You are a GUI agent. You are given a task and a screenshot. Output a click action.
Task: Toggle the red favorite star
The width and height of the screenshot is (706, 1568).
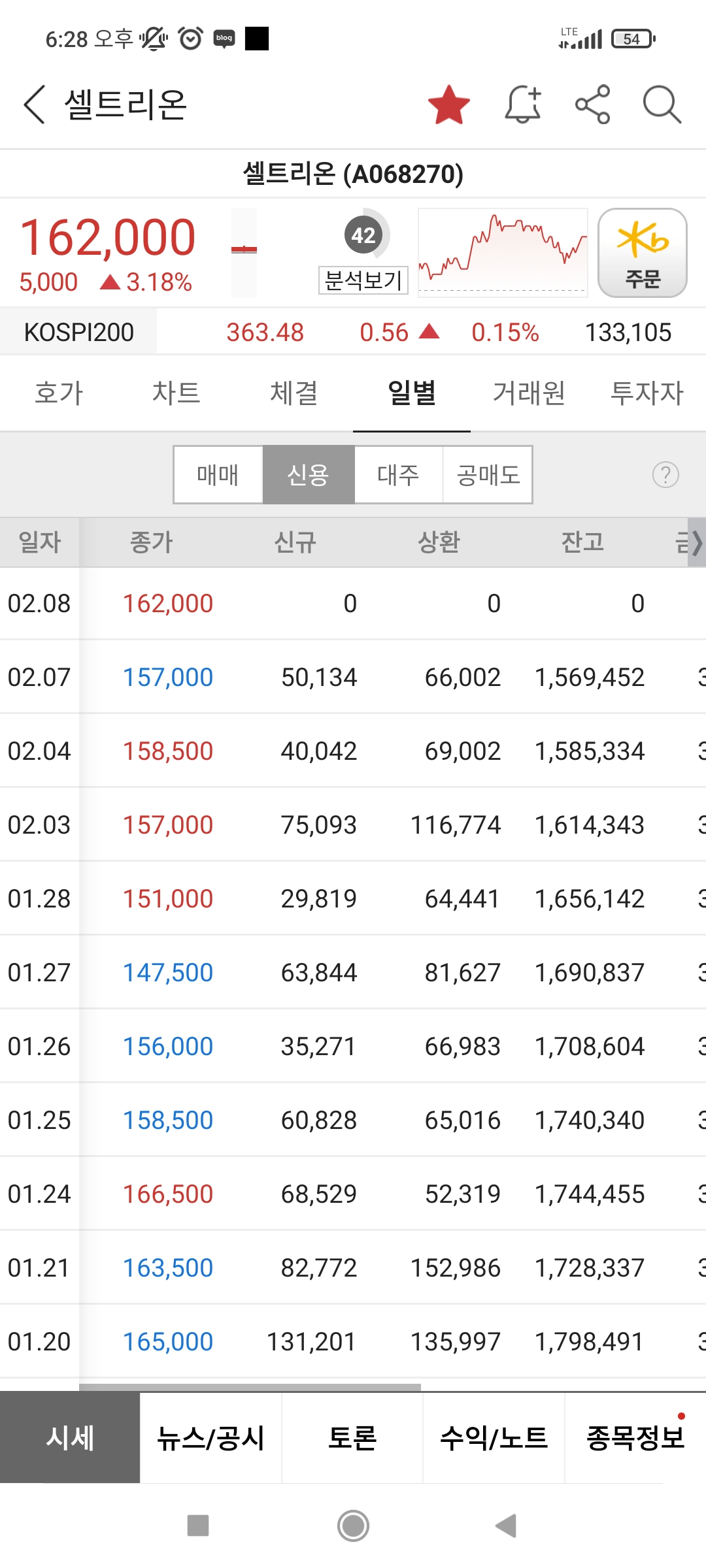click(x=449, y=105)
